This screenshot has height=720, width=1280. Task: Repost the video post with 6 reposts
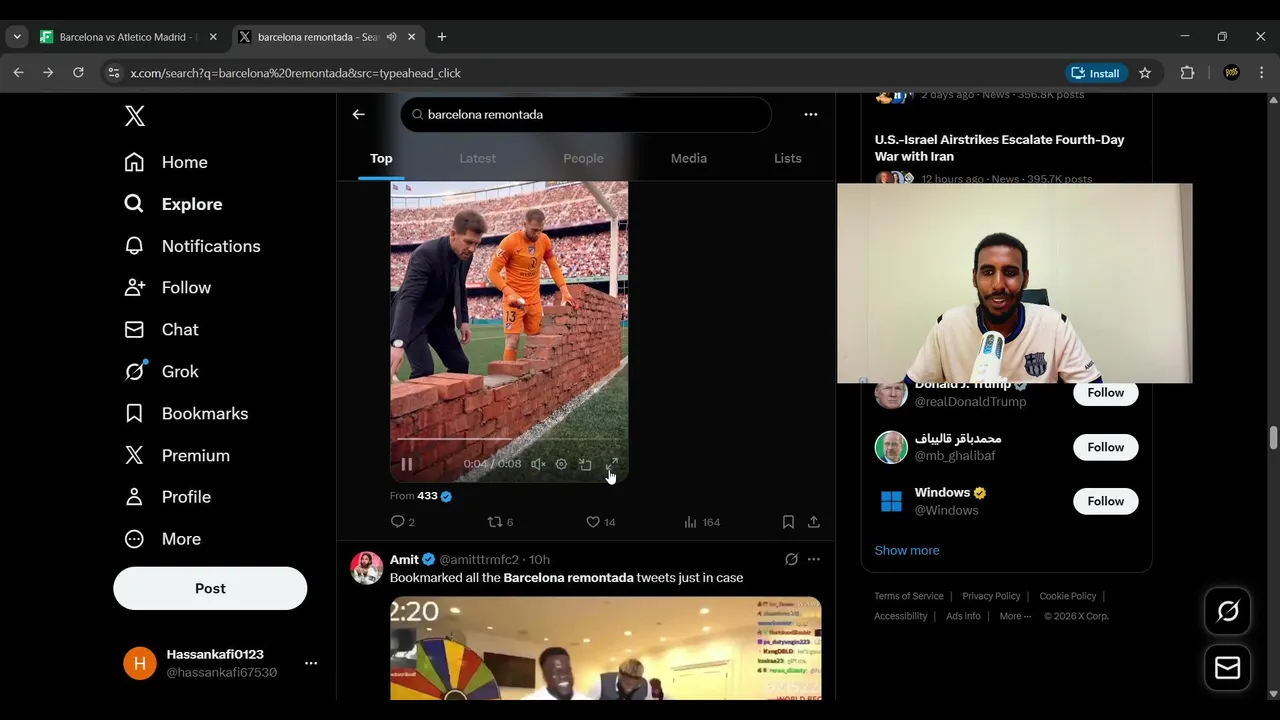(x=500, y=522)
